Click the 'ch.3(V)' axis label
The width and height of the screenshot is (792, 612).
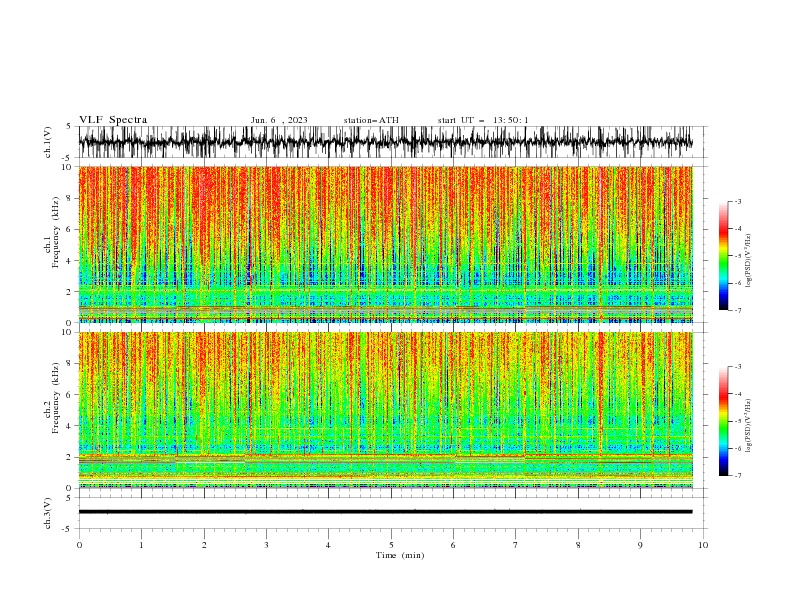coord(48,513)
